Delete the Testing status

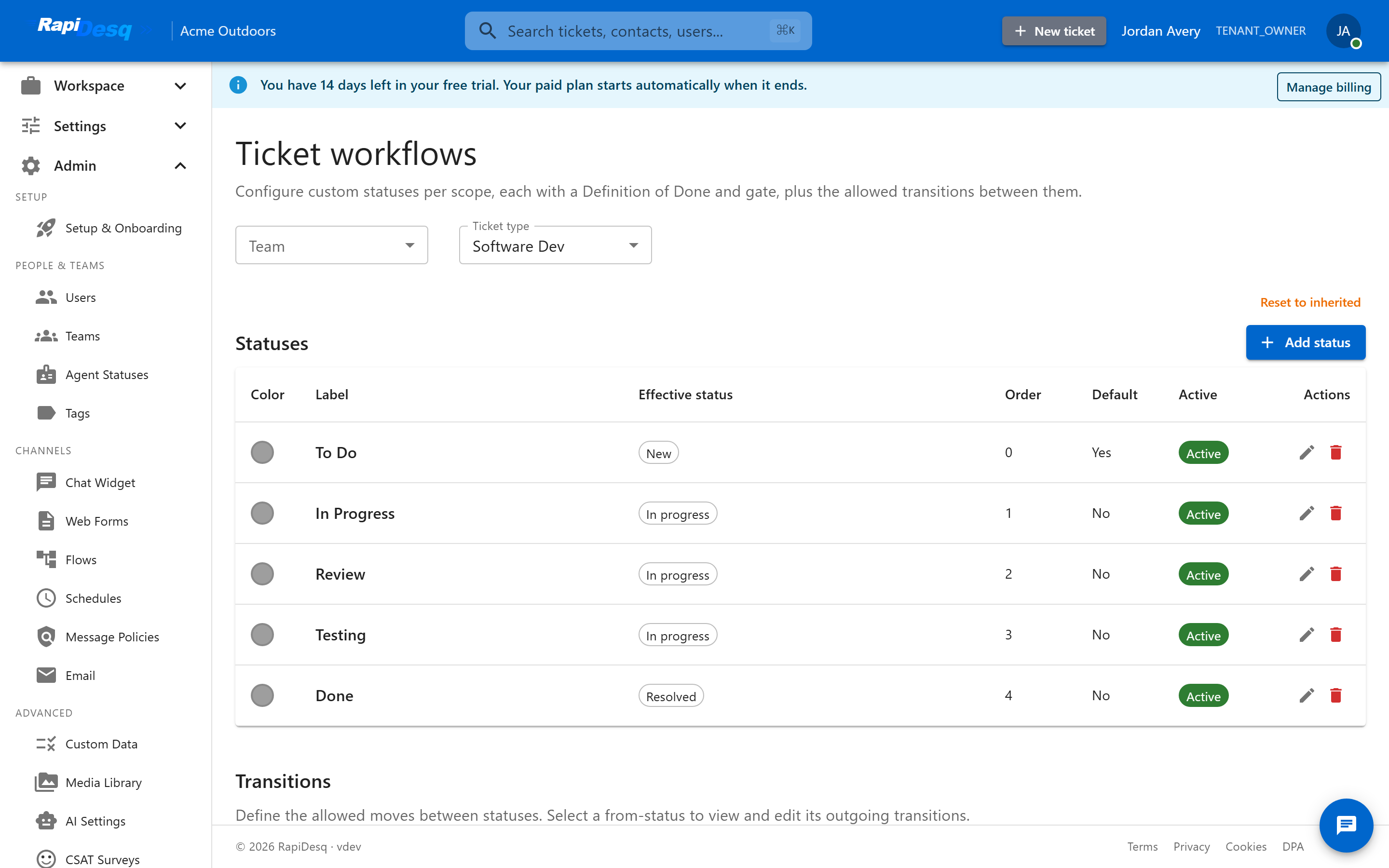(x=1336, y=635)
